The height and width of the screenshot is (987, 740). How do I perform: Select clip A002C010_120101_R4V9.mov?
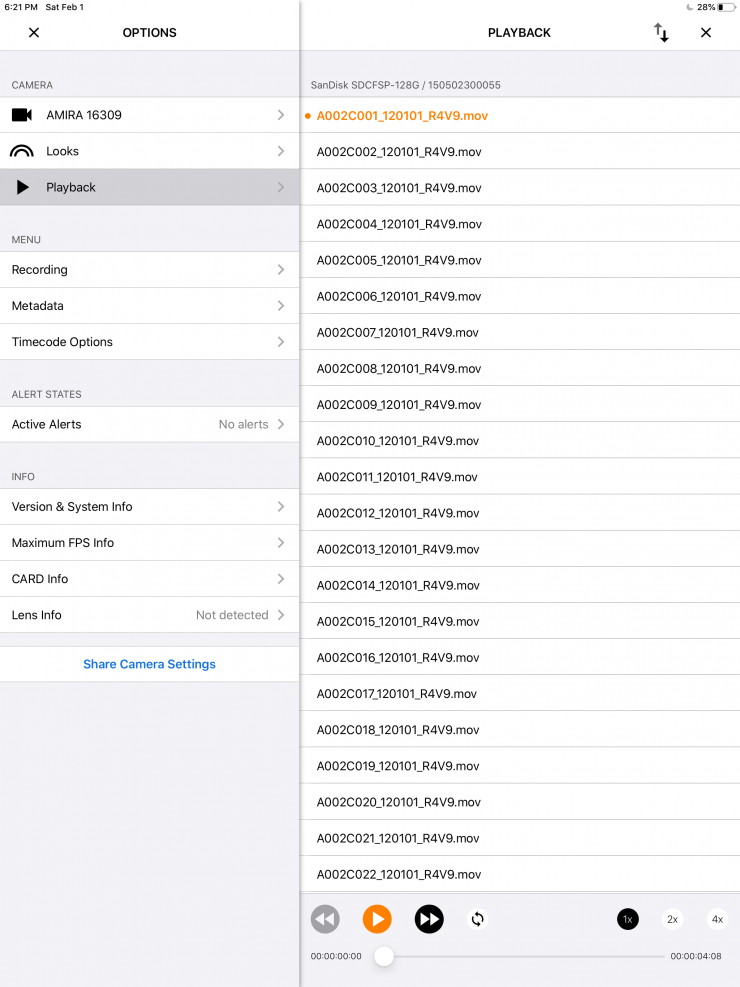(398, 441)
